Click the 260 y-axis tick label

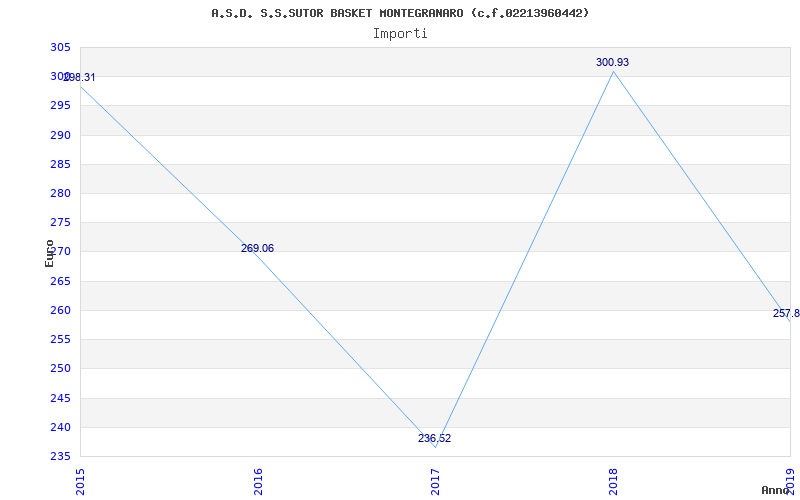coord(60,311)
